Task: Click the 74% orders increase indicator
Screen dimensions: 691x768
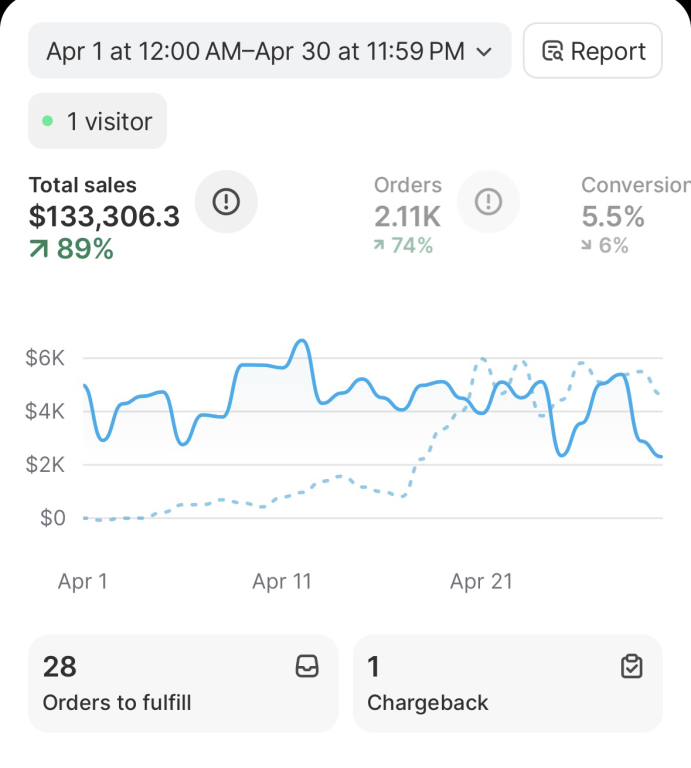Action: click(404, 245)
